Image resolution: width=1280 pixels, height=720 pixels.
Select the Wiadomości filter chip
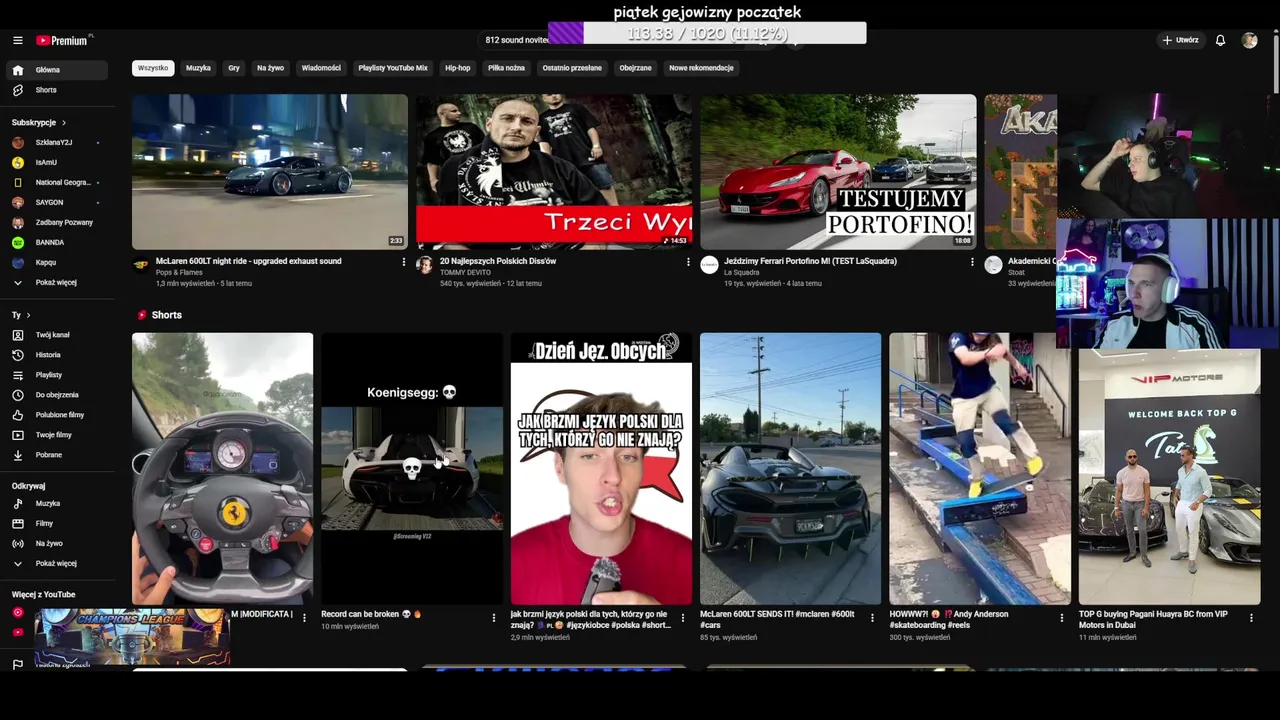[321, 68]
